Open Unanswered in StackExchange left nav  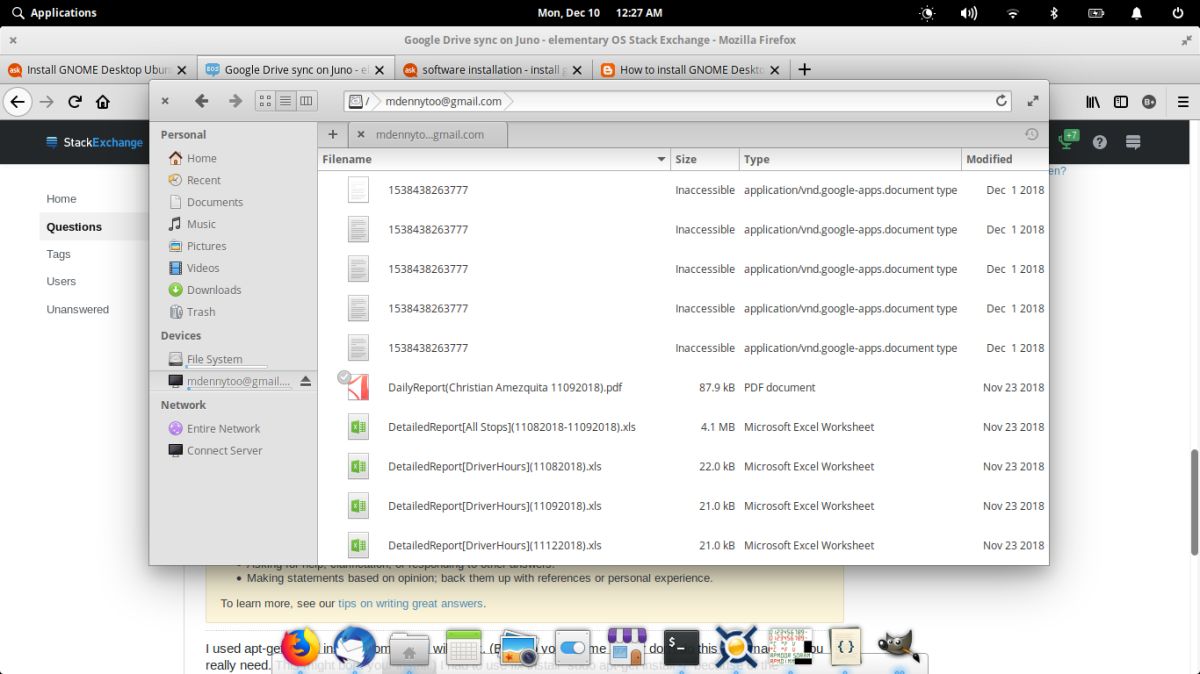[x=77, y=309]
